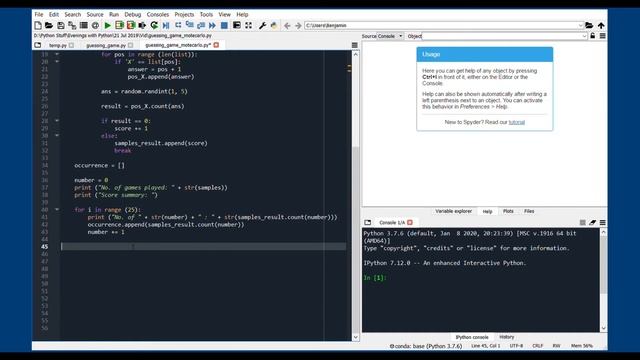Image resolution: width=640 pixels, height=360 pixels.
Task: Close the guessing_game.py tab
Action: 131,45
